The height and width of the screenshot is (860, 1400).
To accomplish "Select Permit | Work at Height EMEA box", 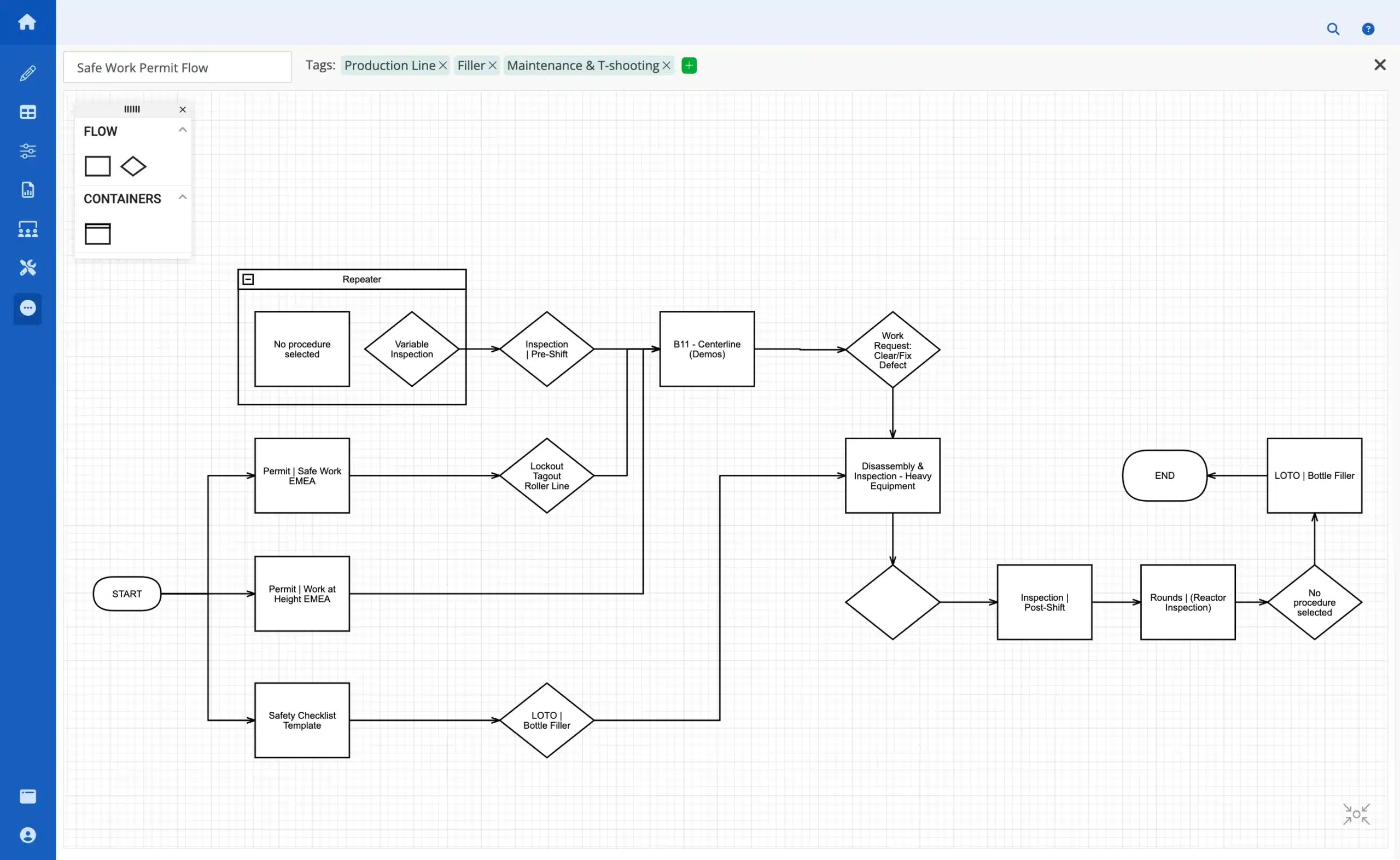I will (x=302, y=594).
